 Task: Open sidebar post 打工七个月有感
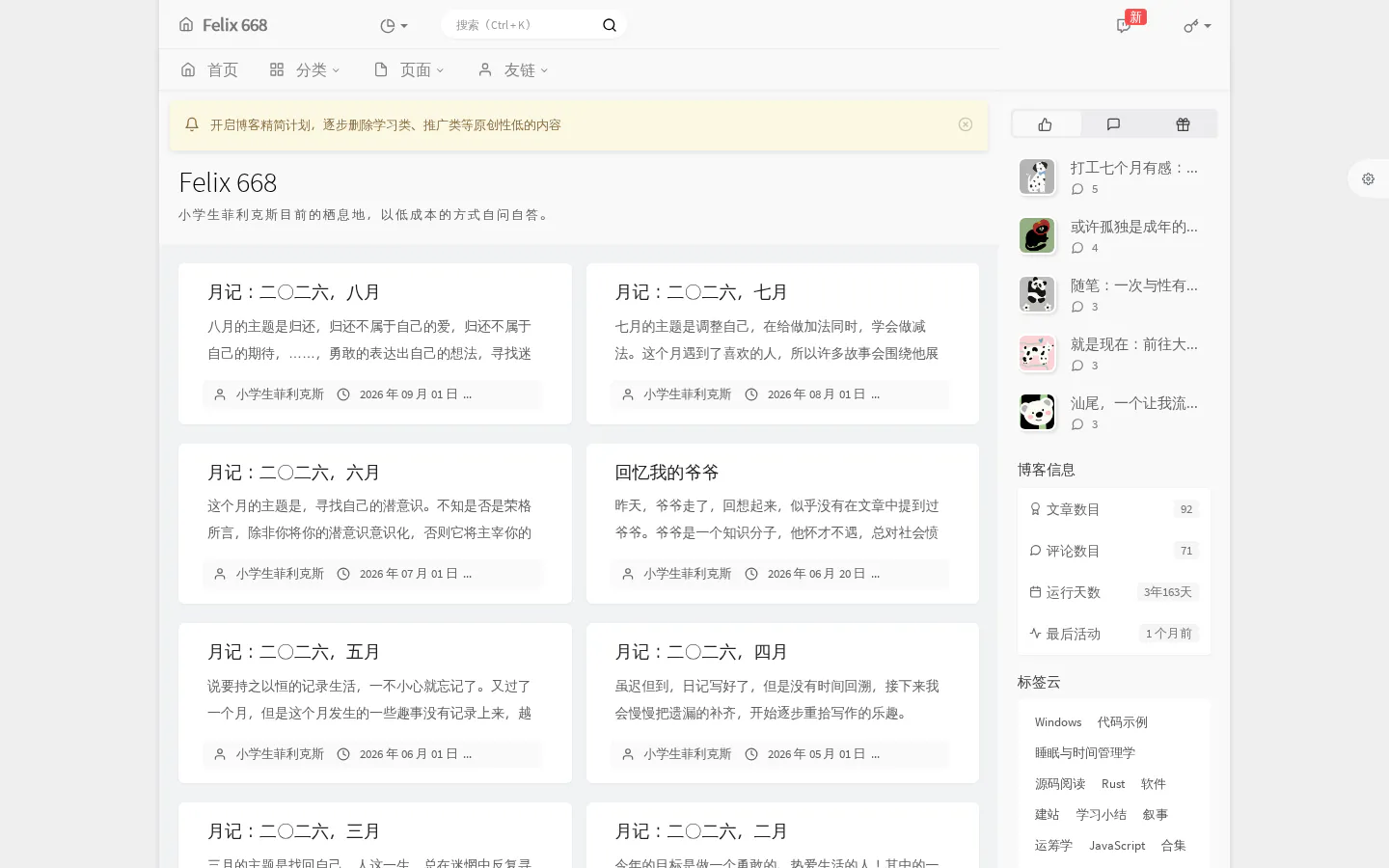pyautogui.click(x=1134, y=168)
